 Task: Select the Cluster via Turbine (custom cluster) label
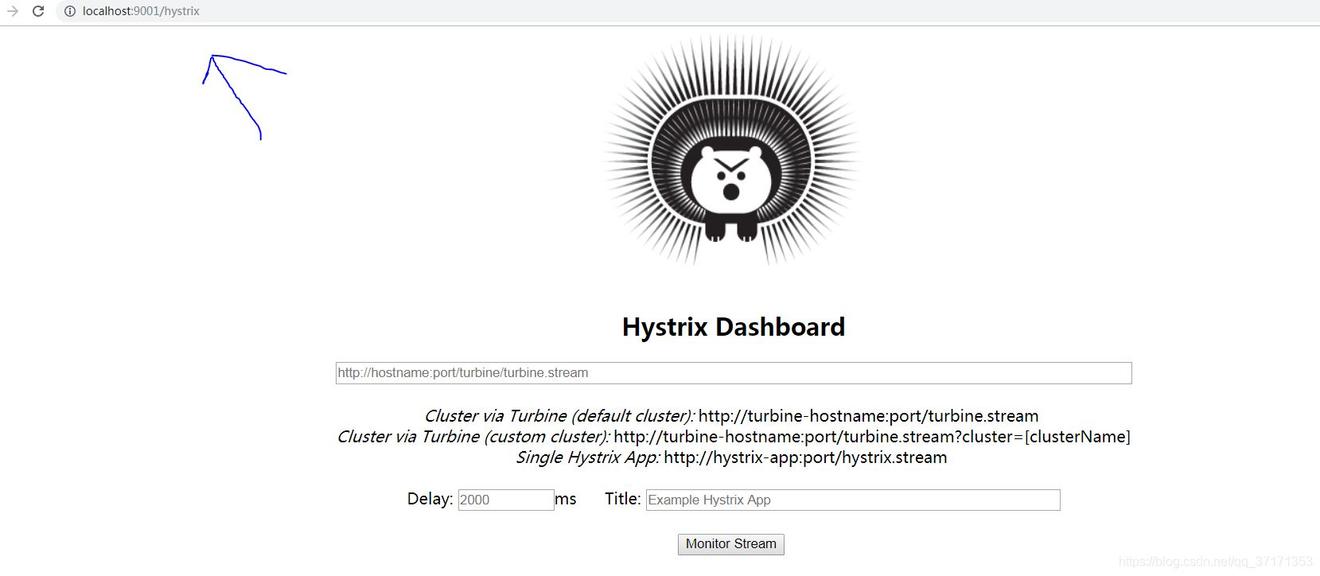click(473, 437)
